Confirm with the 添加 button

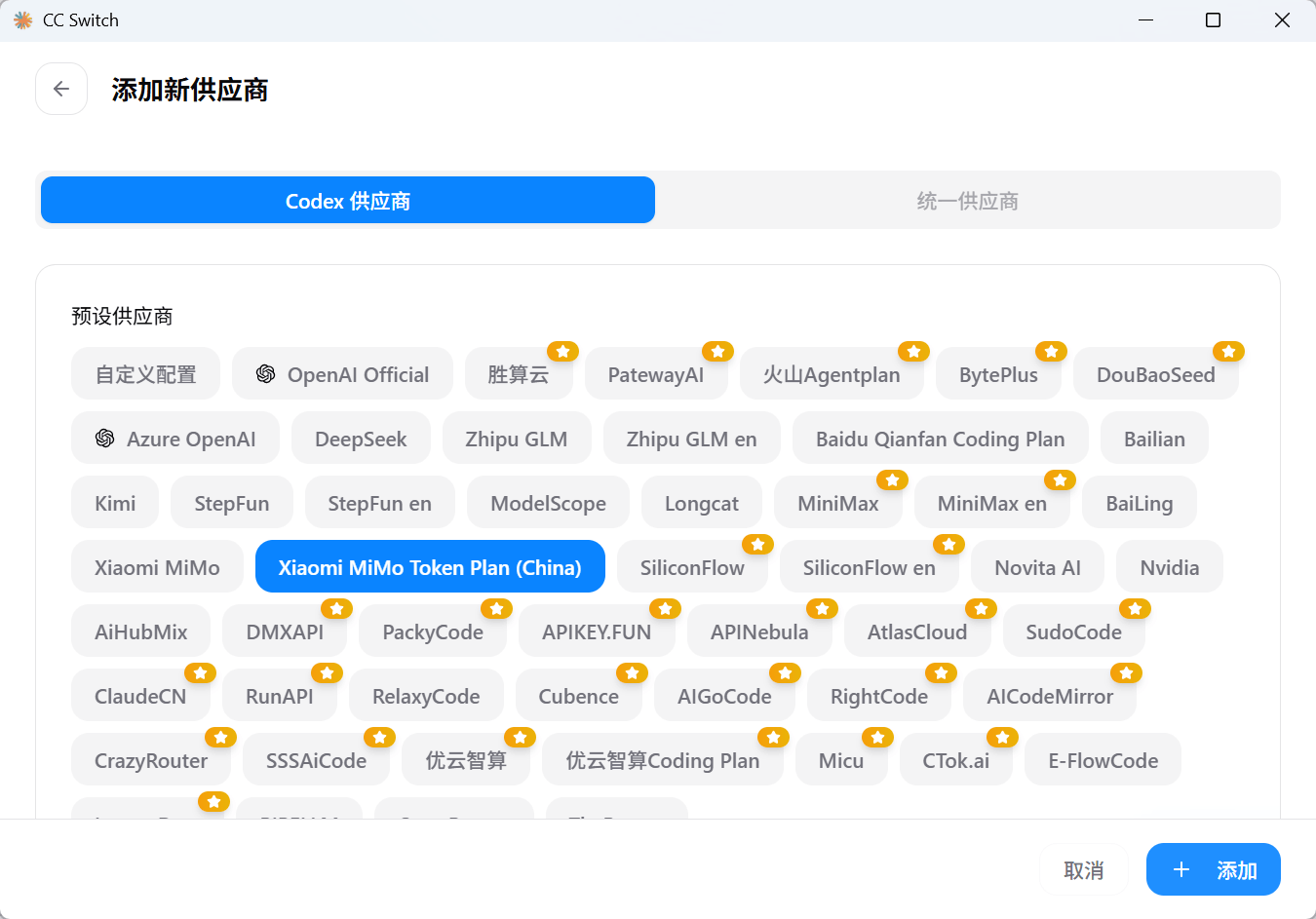[1214, 869]
